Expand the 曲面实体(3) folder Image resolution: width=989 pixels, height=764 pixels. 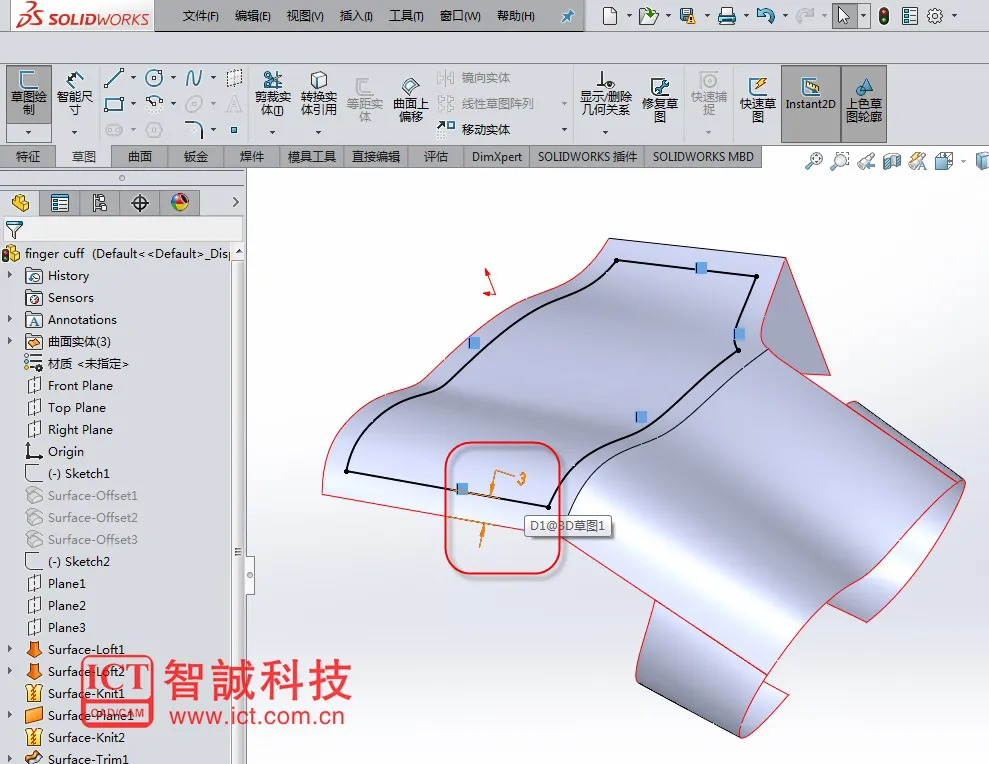pyautogui.click(x=9, y=341)
